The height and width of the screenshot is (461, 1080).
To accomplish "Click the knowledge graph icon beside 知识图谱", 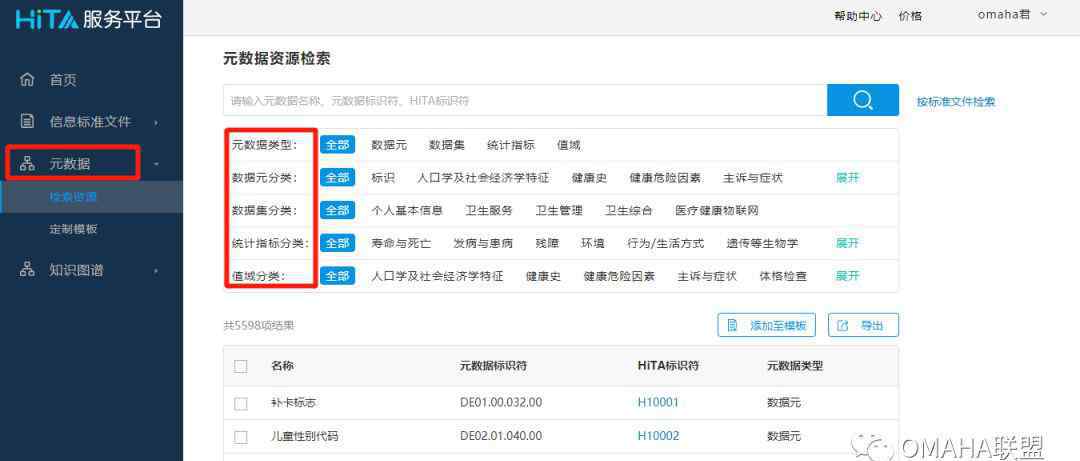I will [x=28, y=270].
